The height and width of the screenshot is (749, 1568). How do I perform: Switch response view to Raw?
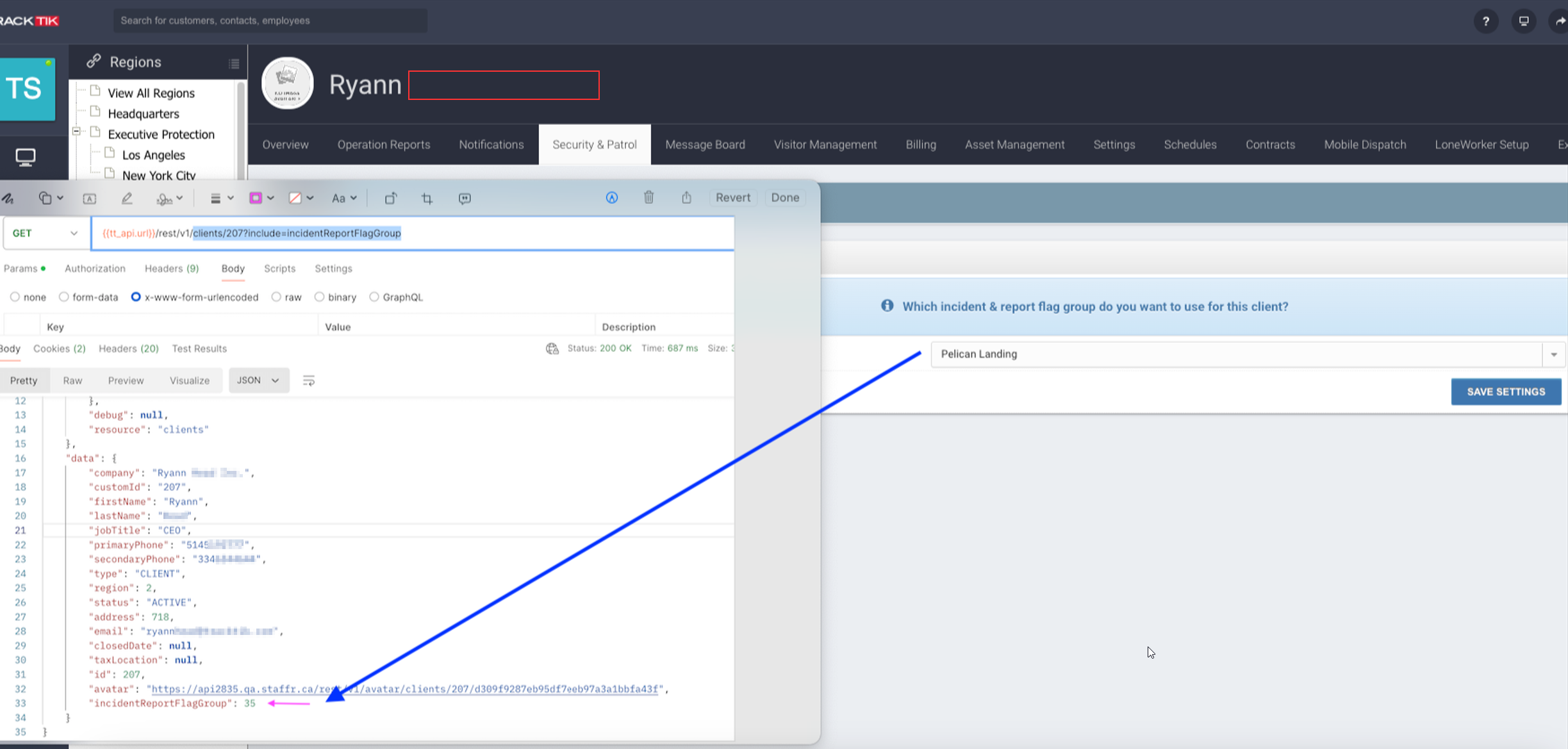72,381
